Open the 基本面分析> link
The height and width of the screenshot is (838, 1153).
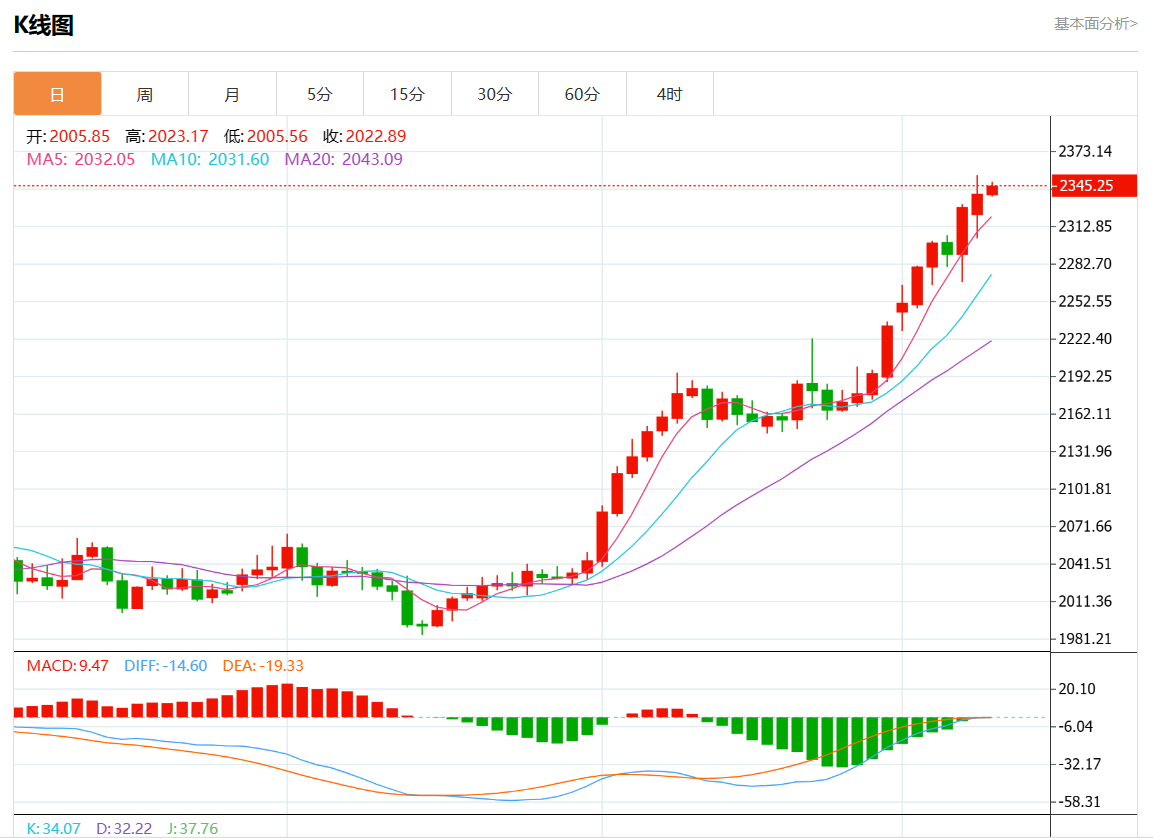click(1096, 24)
